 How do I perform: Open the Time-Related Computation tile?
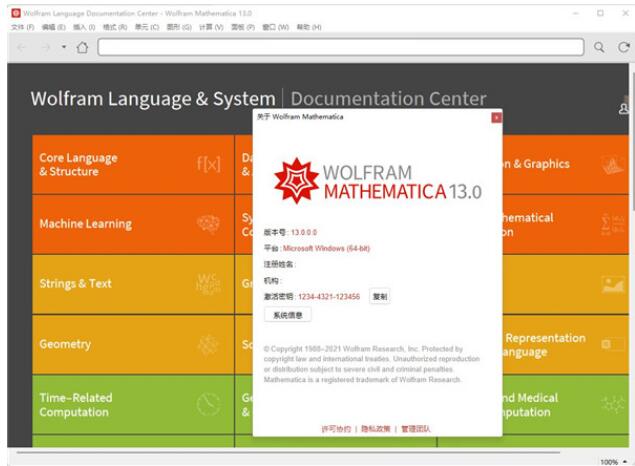[133, 404]
